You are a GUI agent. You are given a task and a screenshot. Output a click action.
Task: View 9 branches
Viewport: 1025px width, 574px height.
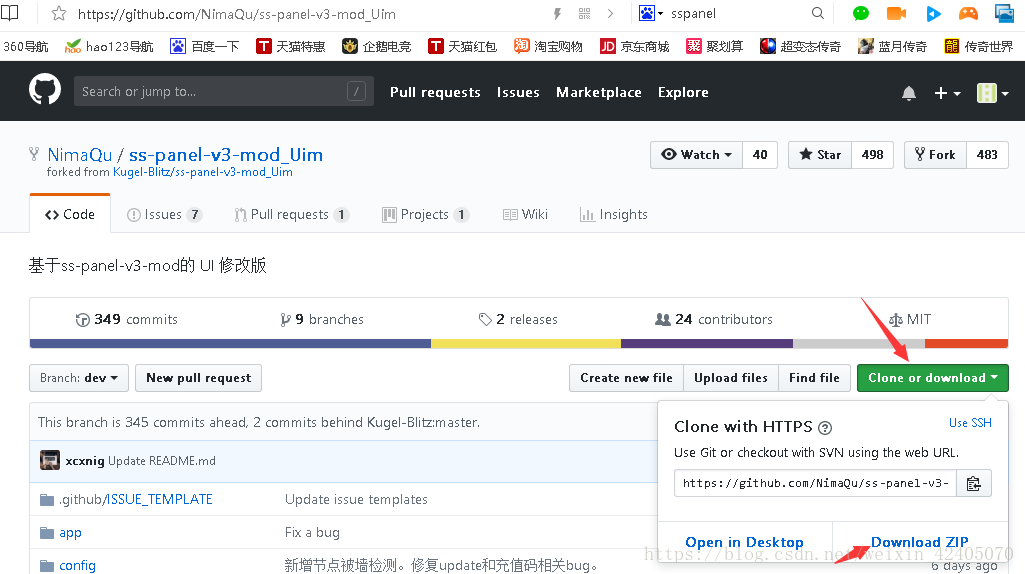[x=322, y=319]
